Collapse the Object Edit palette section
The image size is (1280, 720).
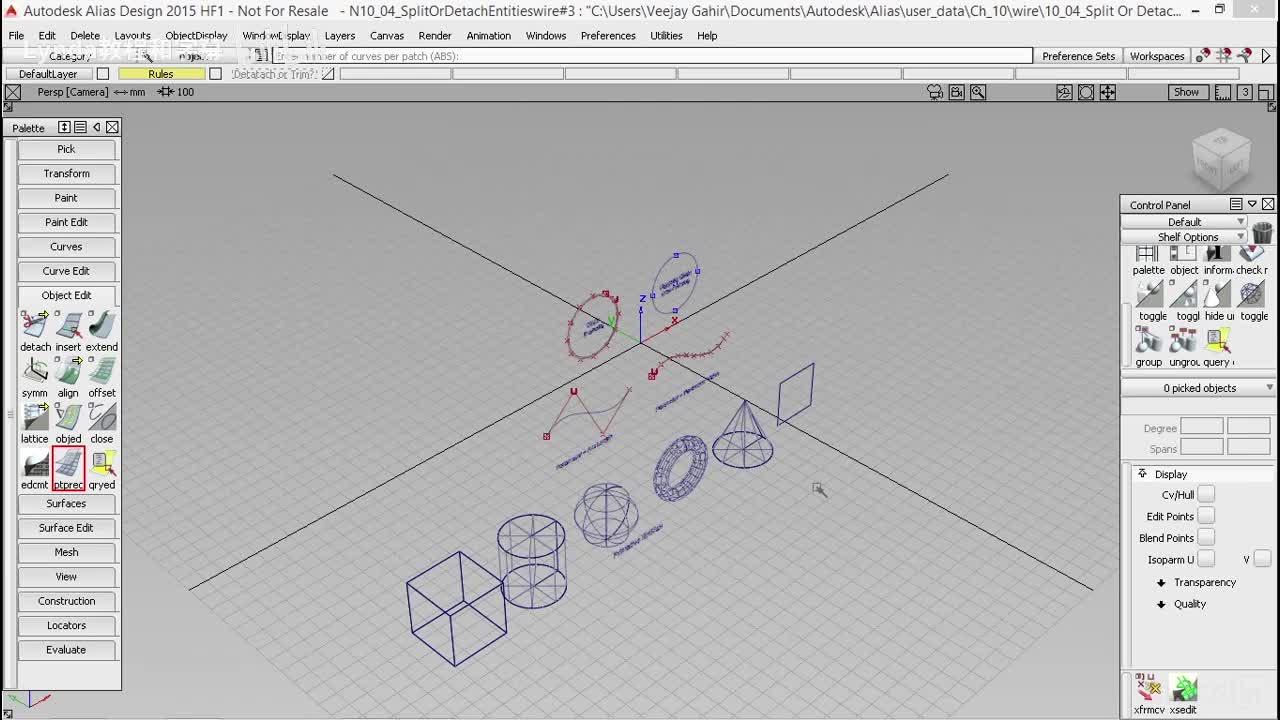(66, 296)
